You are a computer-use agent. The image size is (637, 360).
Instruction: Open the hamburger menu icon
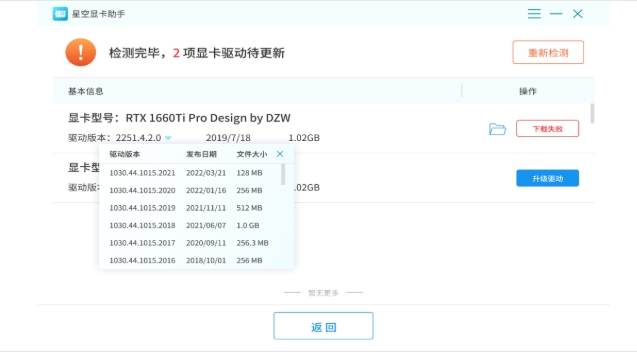(x=534, y=14)
